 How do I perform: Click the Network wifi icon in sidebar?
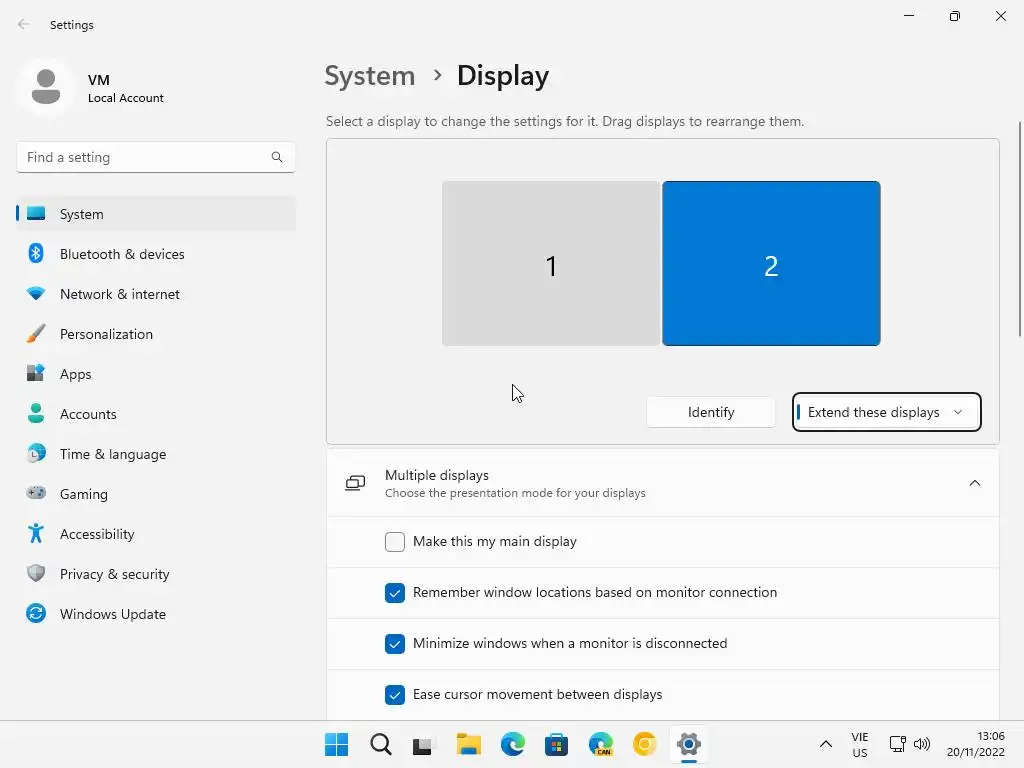click(x=36, y=294)
